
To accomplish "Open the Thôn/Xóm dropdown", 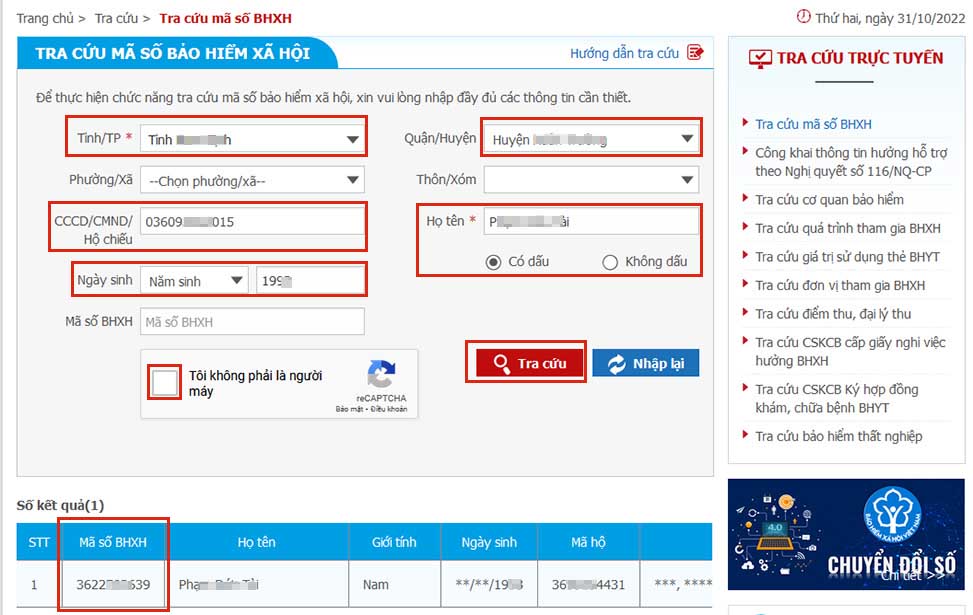I will 591,180.
